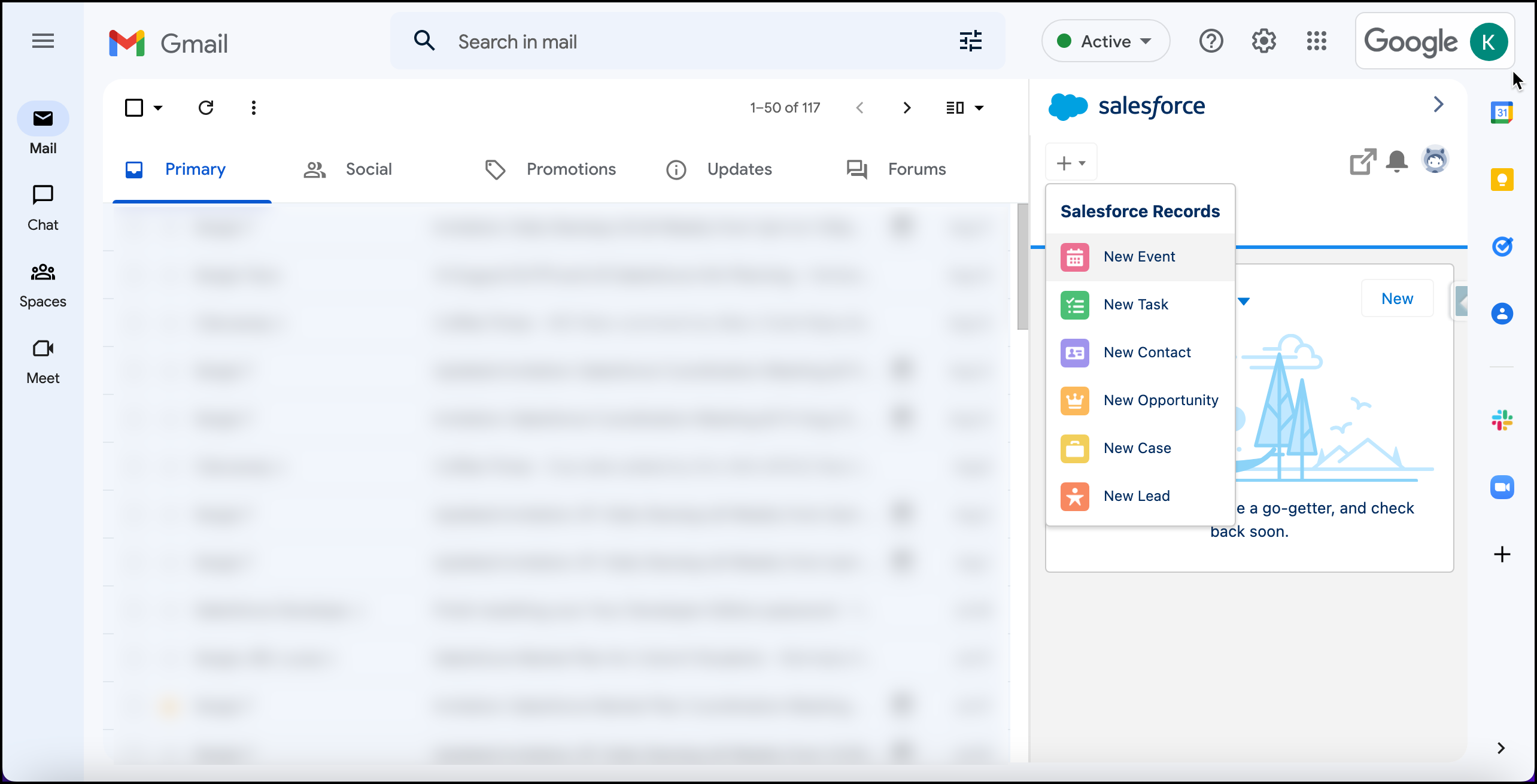Viewport: 1537px width, 784px height.
Task: Expand the Salesforce plus create dropdown
Action: coord(1071,162)
